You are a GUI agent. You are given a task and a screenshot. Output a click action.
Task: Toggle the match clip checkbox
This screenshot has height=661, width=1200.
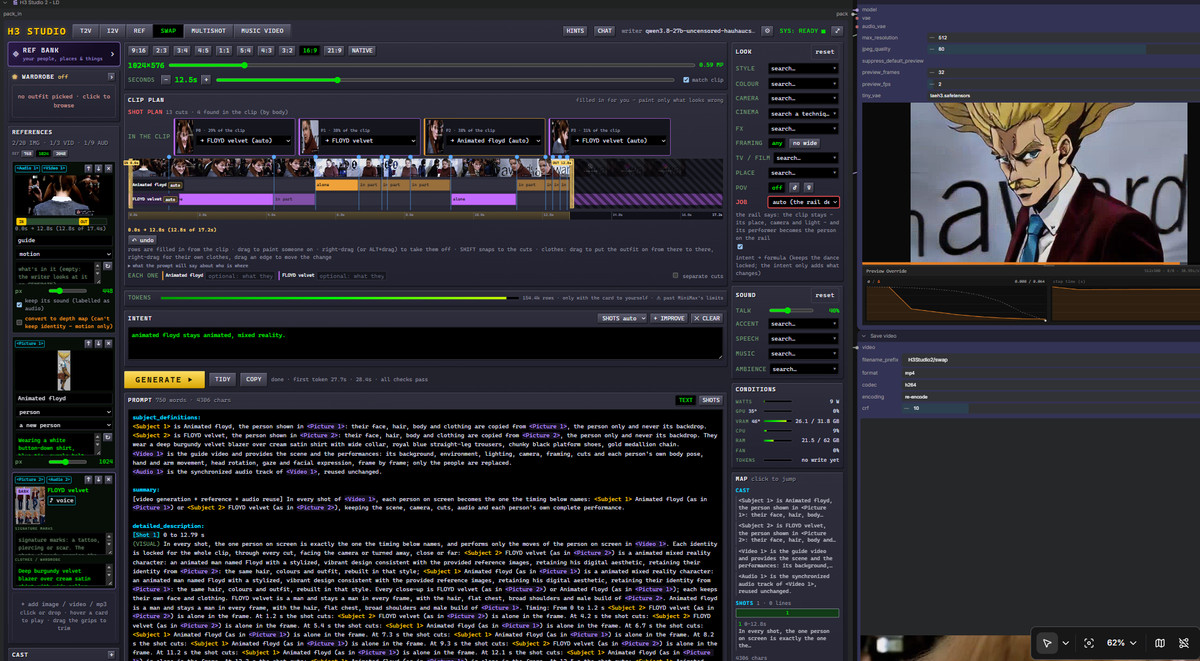tap(686, 80)
